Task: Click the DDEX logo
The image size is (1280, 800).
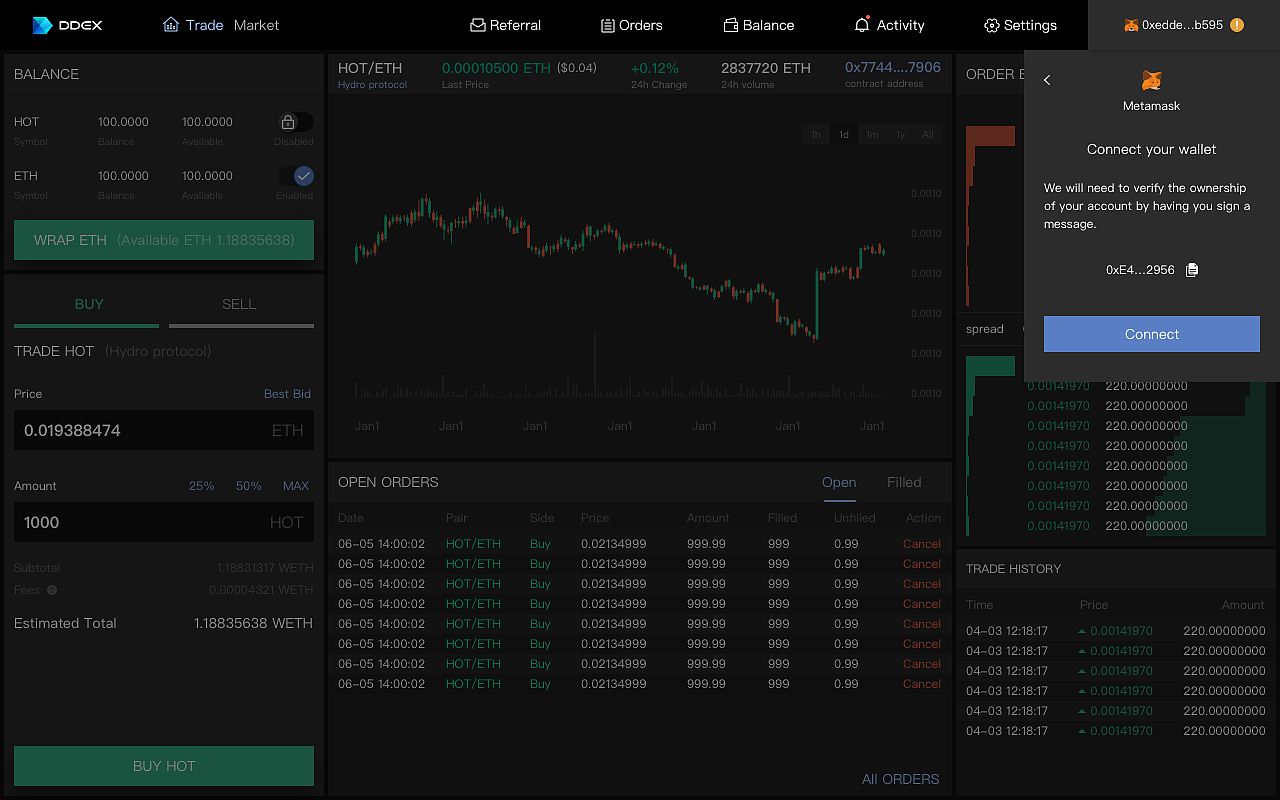Action: point(67,25)
